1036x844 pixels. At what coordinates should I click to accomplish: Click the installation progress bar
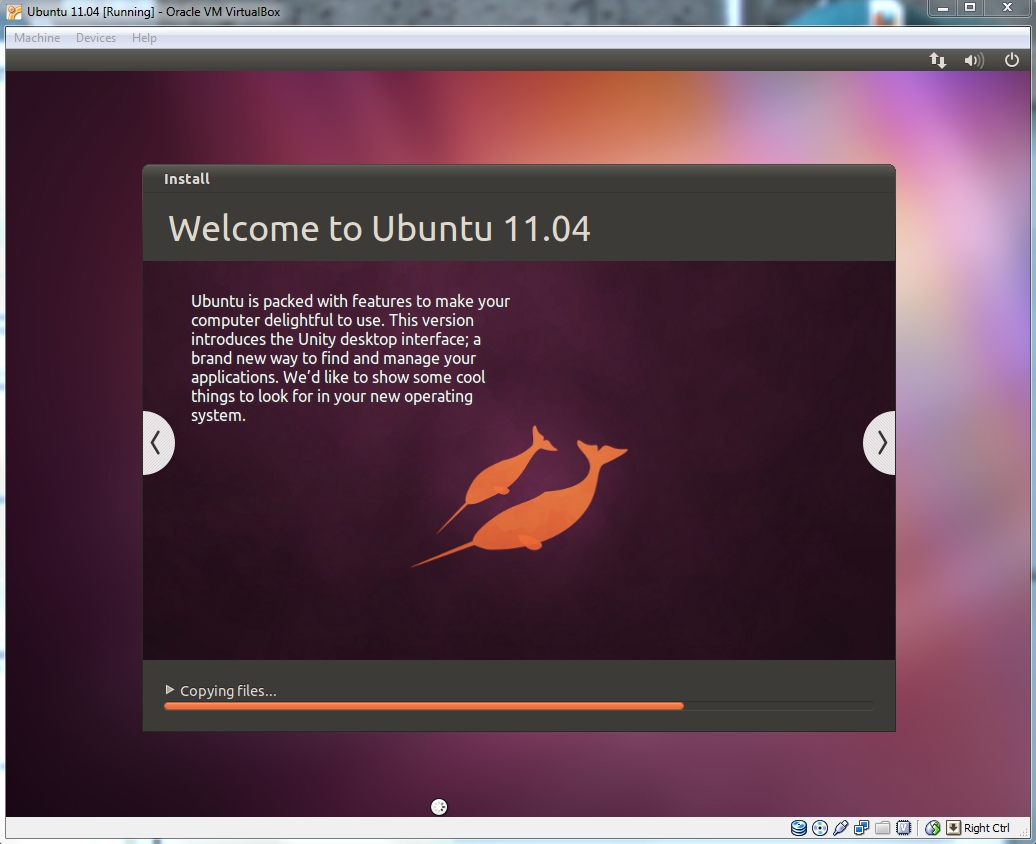coord(519,706)
